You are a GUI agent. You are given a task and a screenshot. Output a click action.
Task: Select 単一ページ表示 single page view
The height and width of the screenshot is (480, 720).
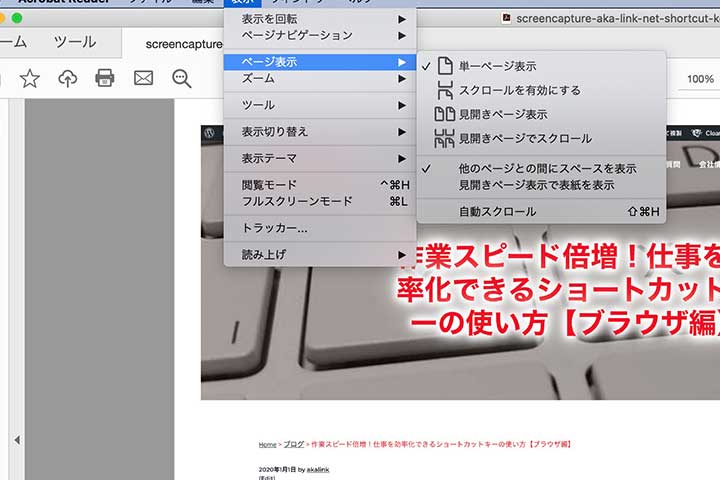542,66
